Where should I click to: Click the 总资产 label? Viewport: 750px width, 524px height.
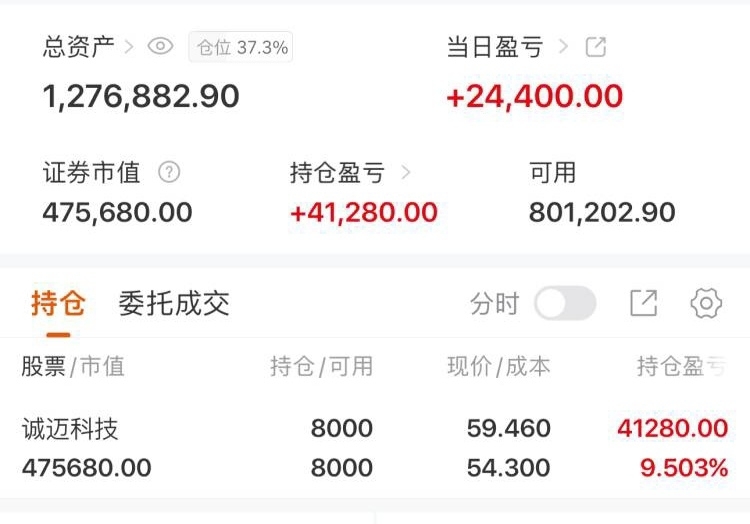[x=78, y=46]
